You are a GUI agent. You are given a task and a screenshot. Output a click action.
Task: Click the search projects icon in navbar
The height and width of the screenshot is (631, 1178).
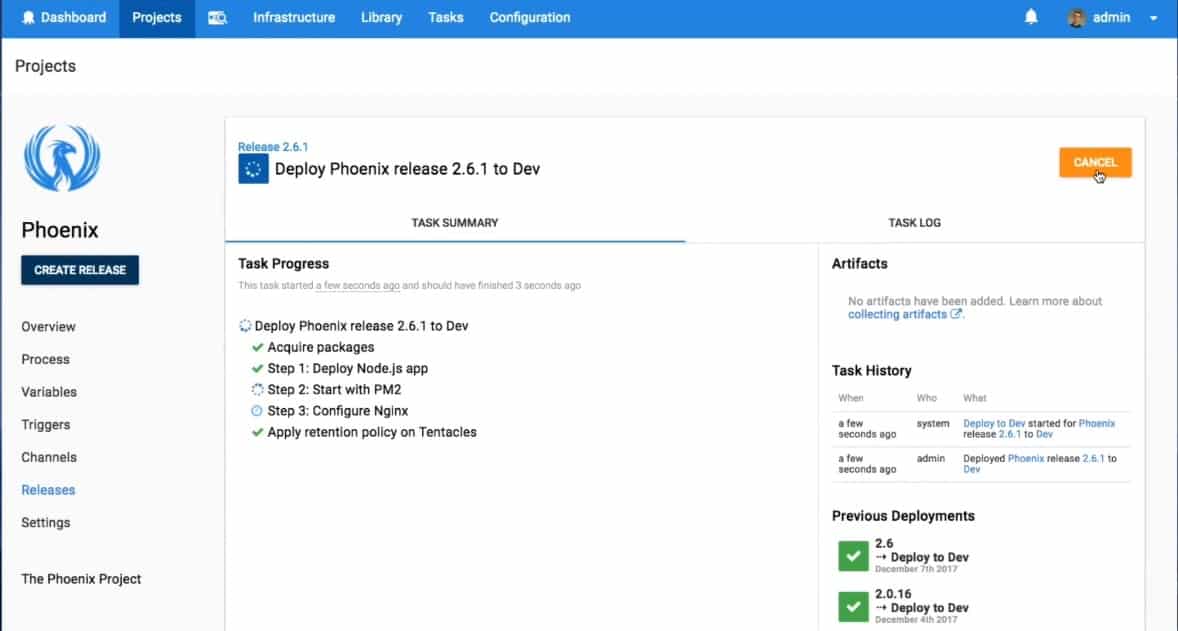pyautogui.click(x=217, y=17)
